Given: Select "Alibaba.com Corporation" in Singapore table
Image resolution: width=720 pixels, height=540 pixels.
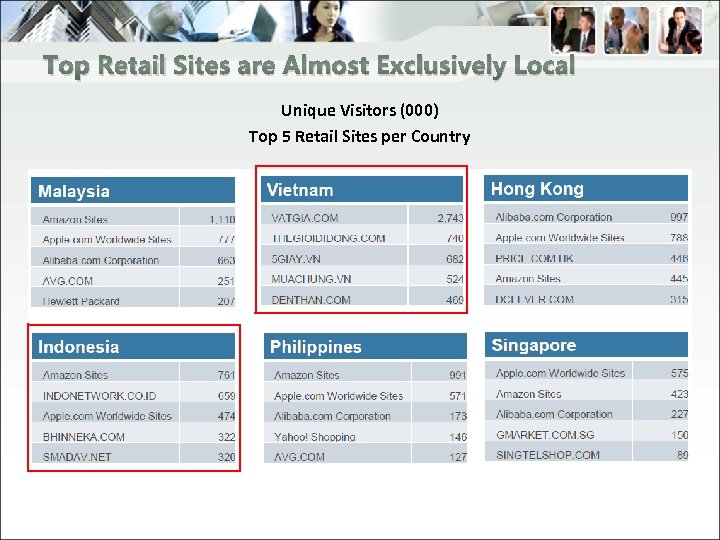Looking at the screenshot, I should [x=554, y=414].
